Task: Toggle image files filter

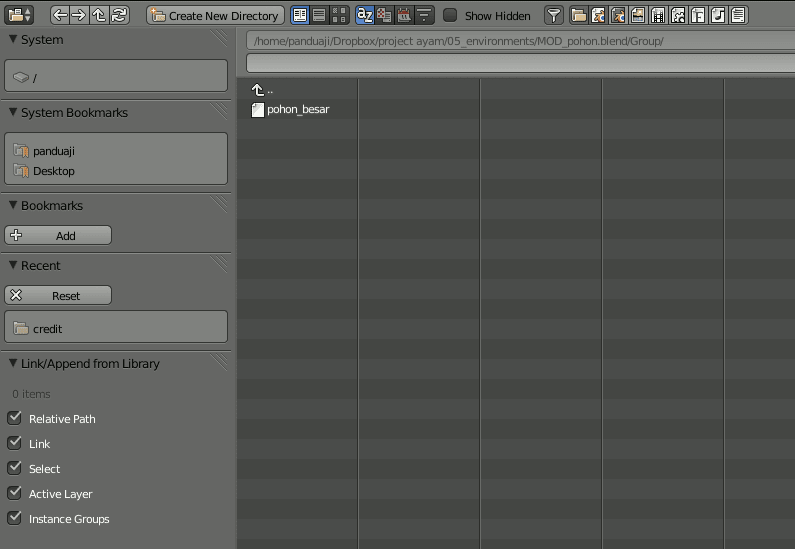Action: 638,15
